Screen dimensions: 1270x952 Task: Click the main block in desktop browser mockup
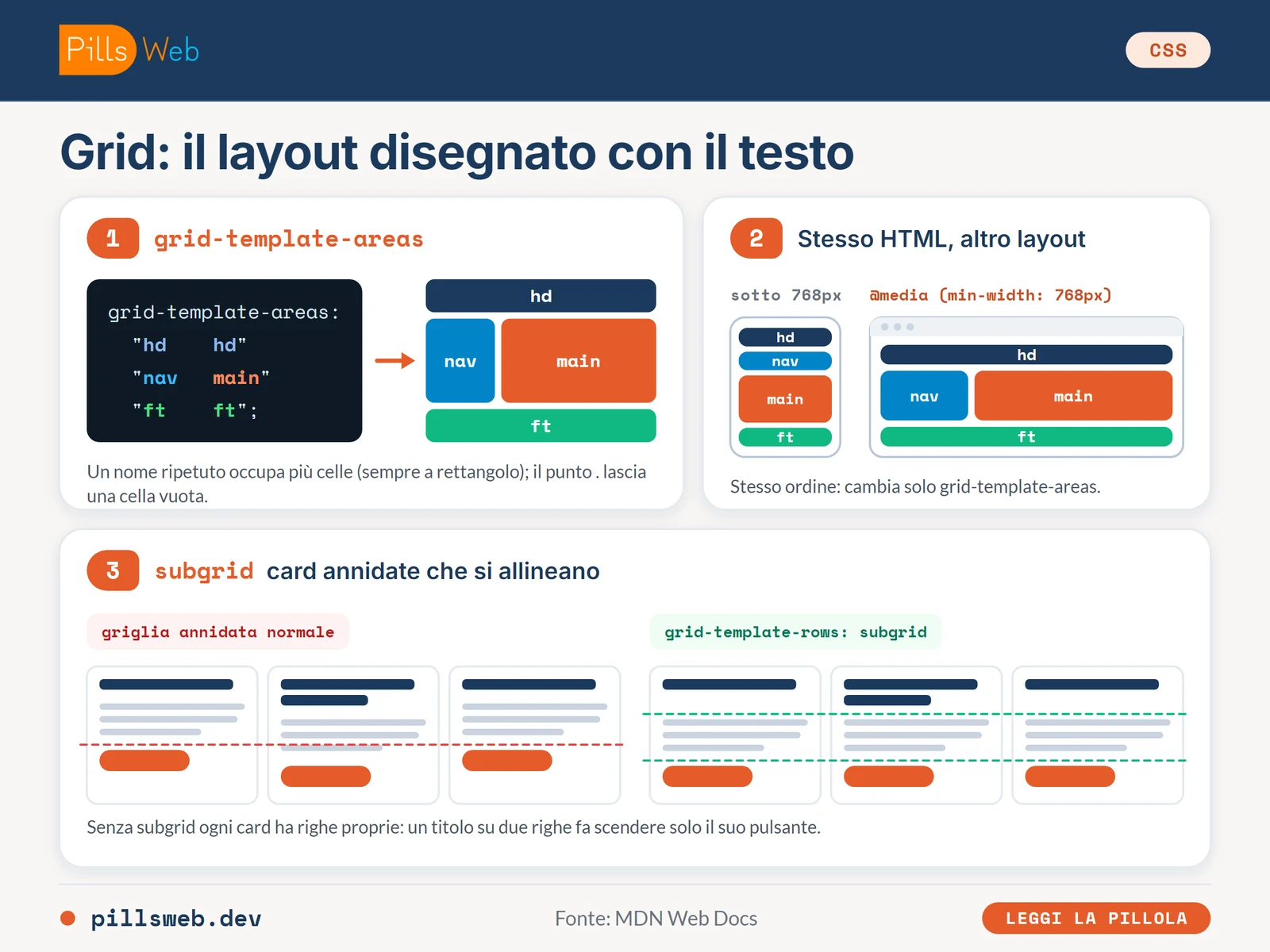click(1073, 396)
